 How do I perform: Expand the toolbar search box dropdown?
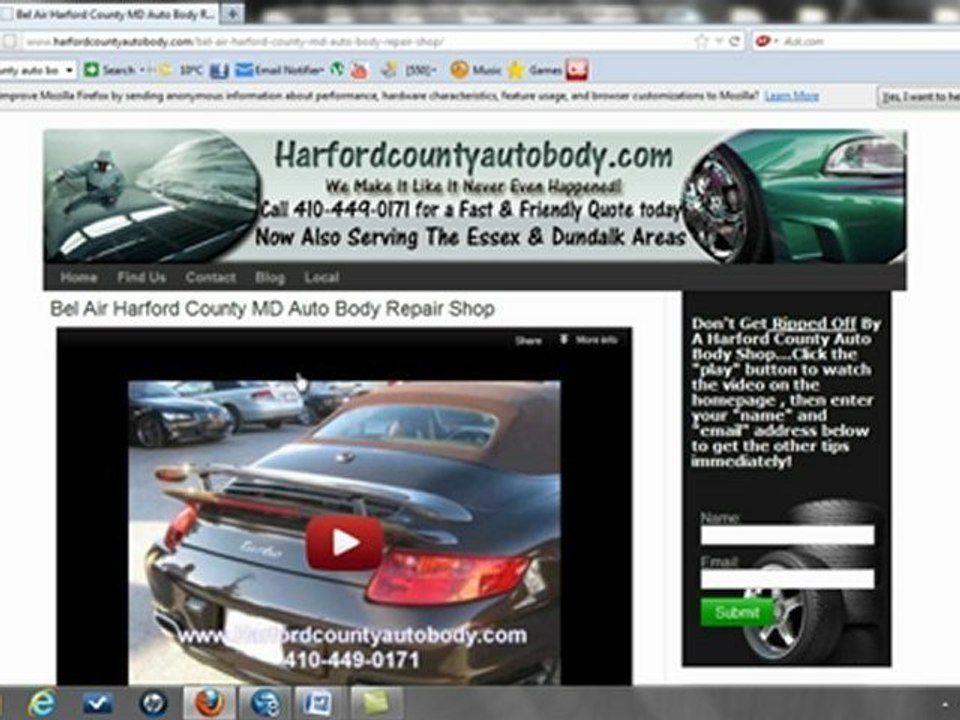click(x=69, y=71)
